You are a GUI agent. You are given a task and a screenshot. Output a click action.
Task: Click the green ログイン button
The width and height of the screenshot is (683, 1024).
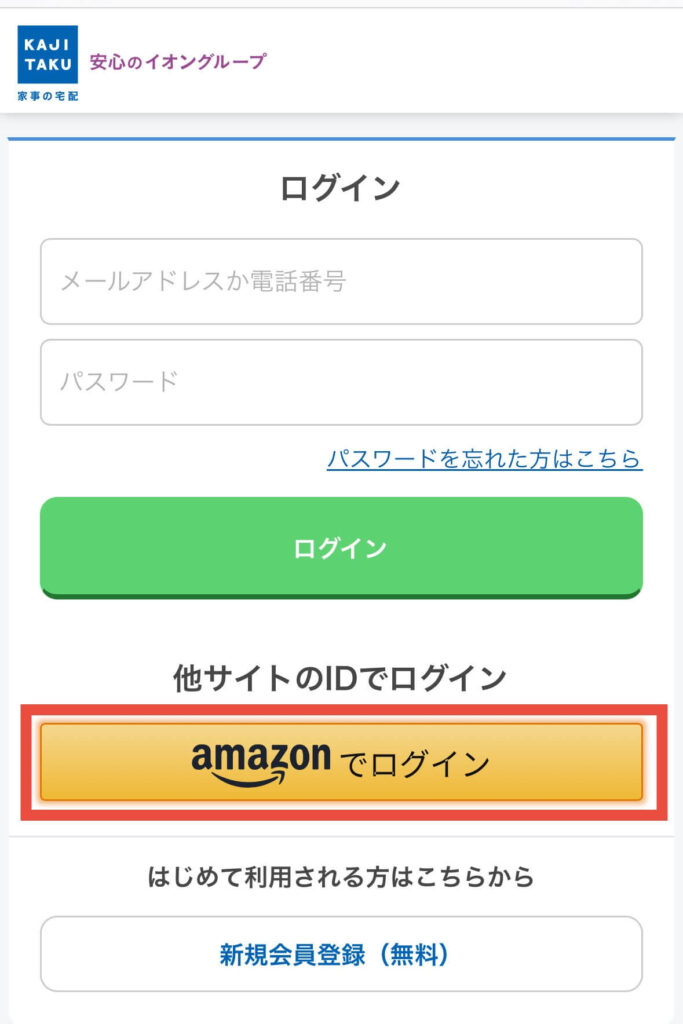pos(341,547)
